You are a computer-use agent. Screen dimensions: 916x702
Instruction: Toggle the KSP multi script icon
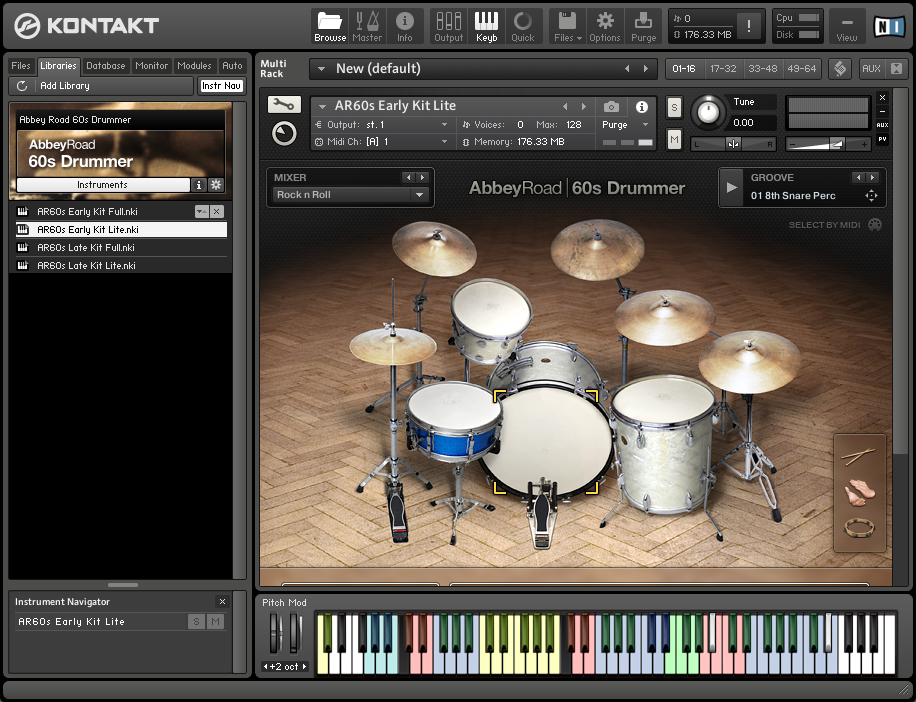click(840, 69)
